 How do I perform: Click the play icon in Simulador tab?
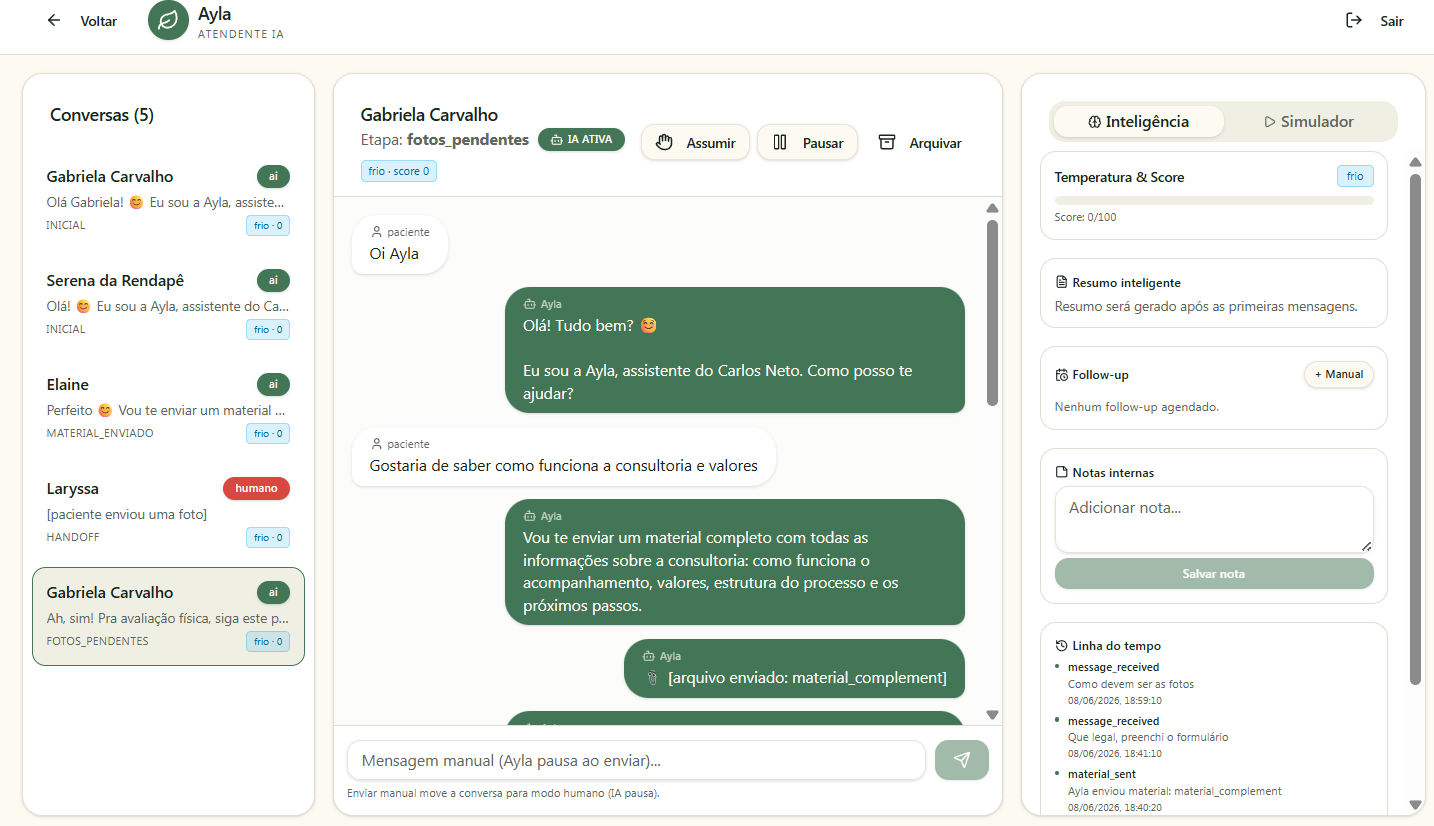1270,122
